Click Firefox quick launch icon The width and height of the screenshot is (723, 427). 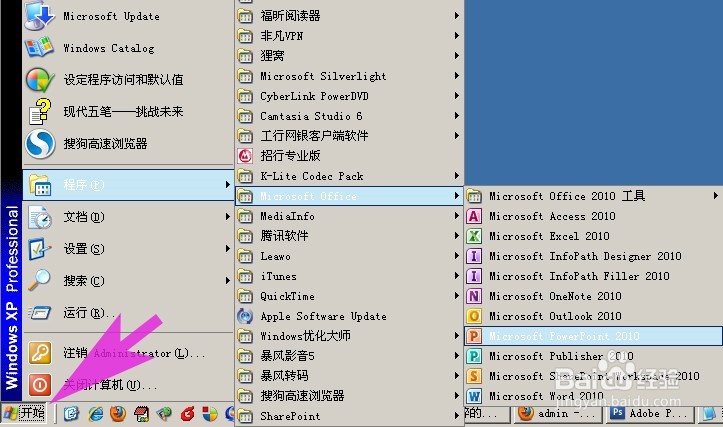(119, 414)
